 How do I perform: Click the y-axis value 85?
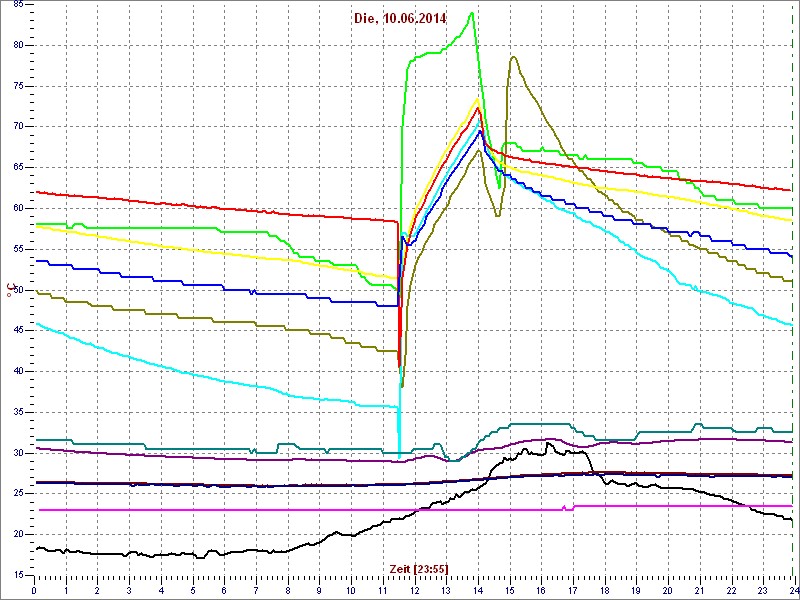pos(16,5)
